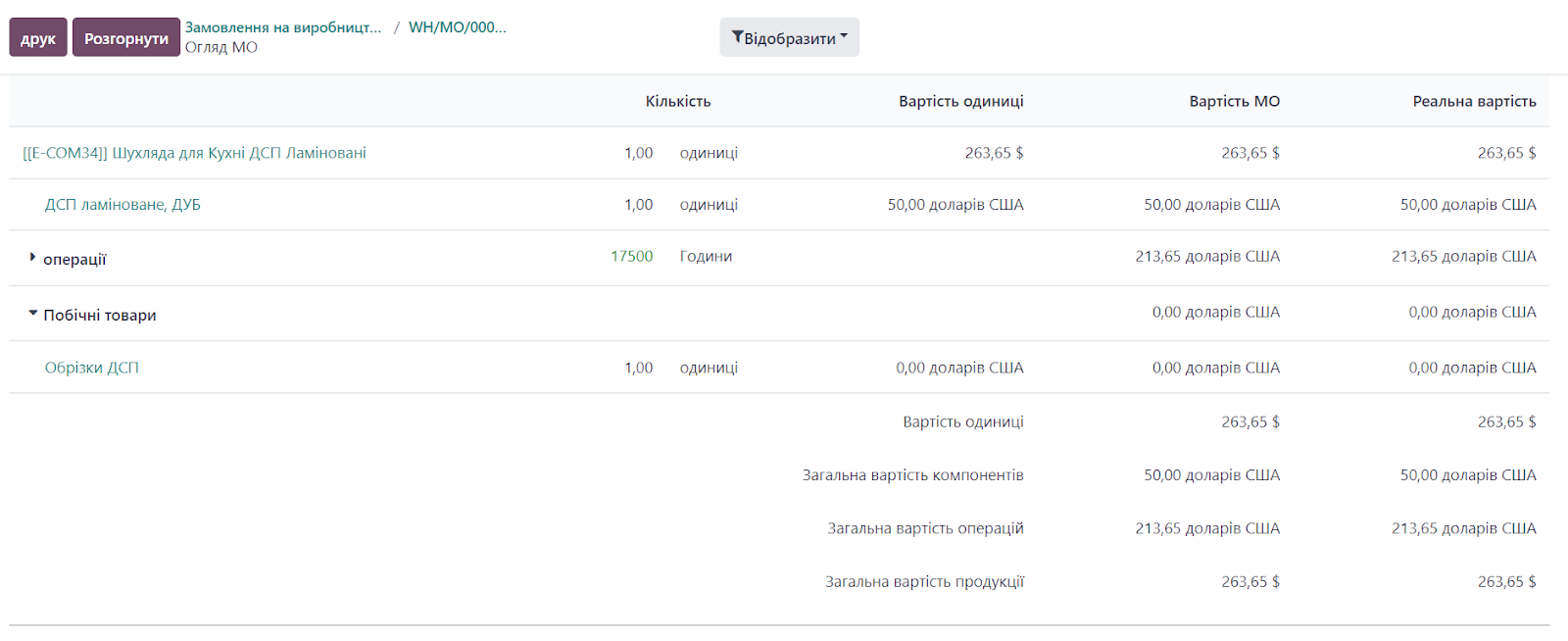Click the Розгорнути button
Viewport: 1568px width, 641px height.
pos(126,37)
